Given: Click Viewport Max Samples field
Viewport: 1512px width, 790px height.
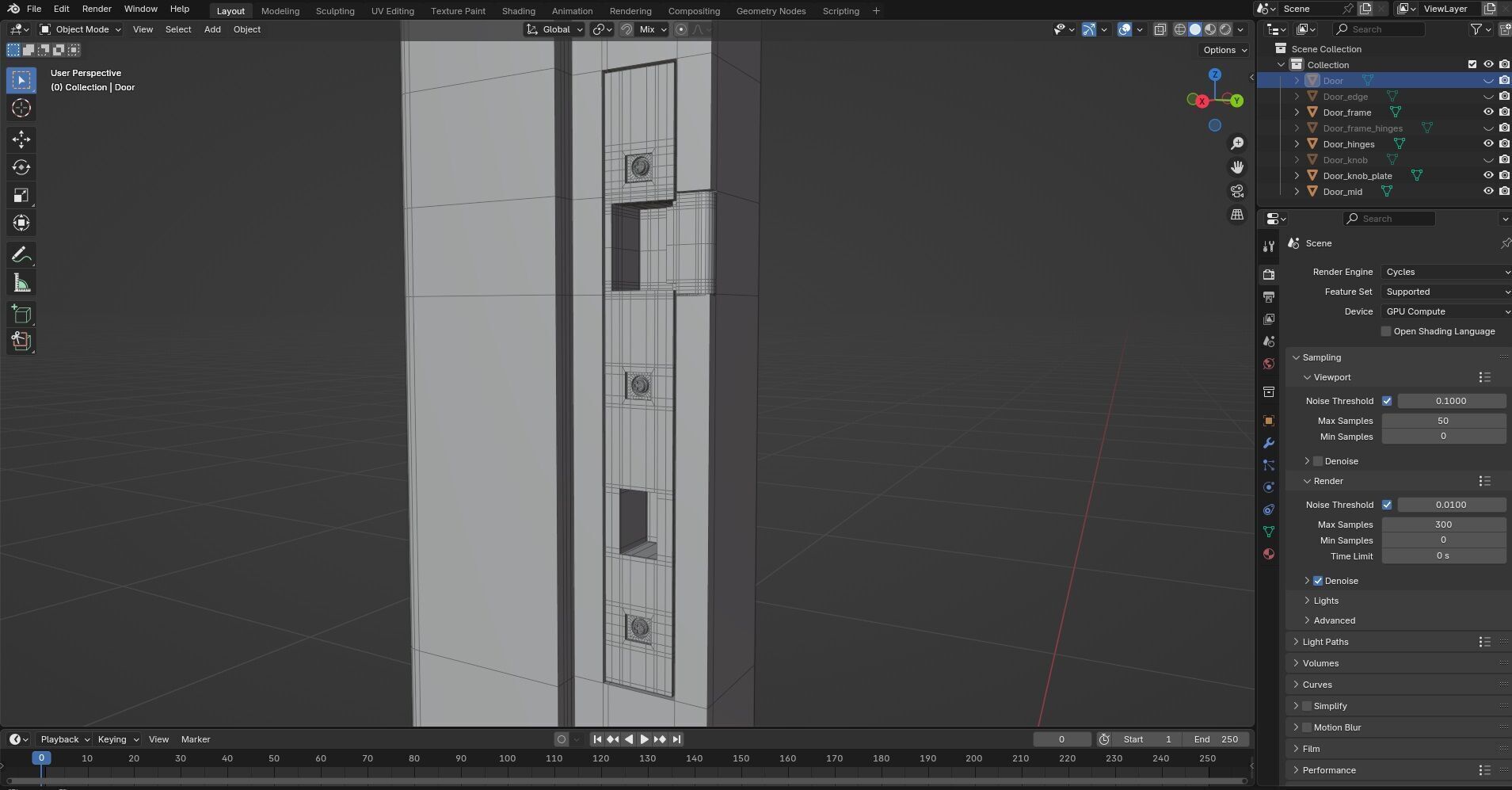Looking at the screenshot, I should [1443, 421].
